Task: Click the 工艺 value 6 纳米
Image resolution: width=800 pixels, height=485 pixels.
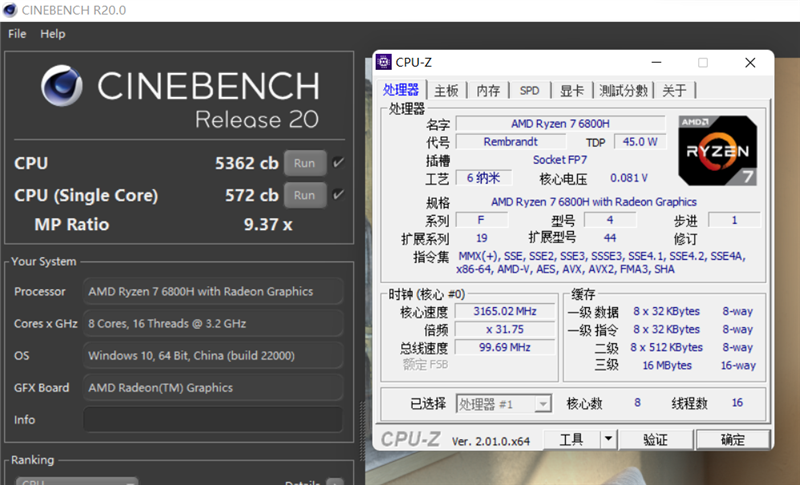Action: (x=483, y=178)
